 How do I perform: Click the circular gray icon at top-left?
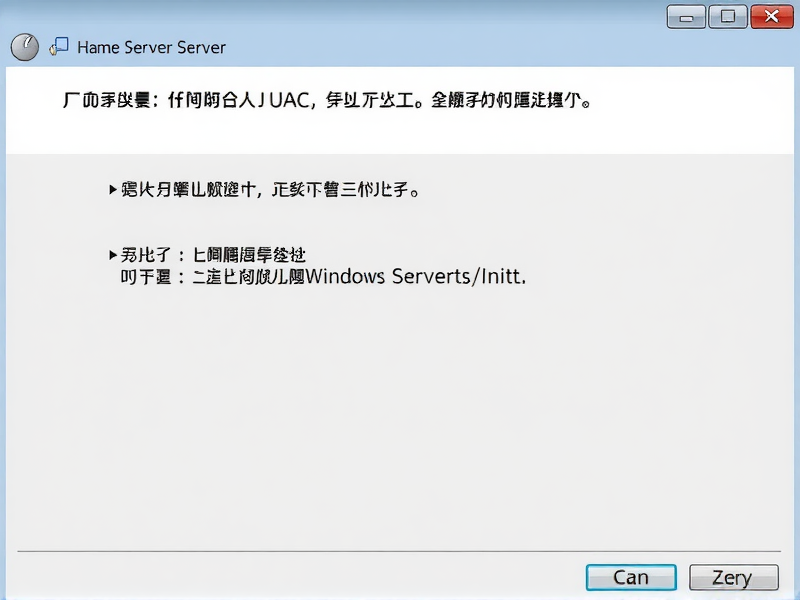tap(24, 47)
